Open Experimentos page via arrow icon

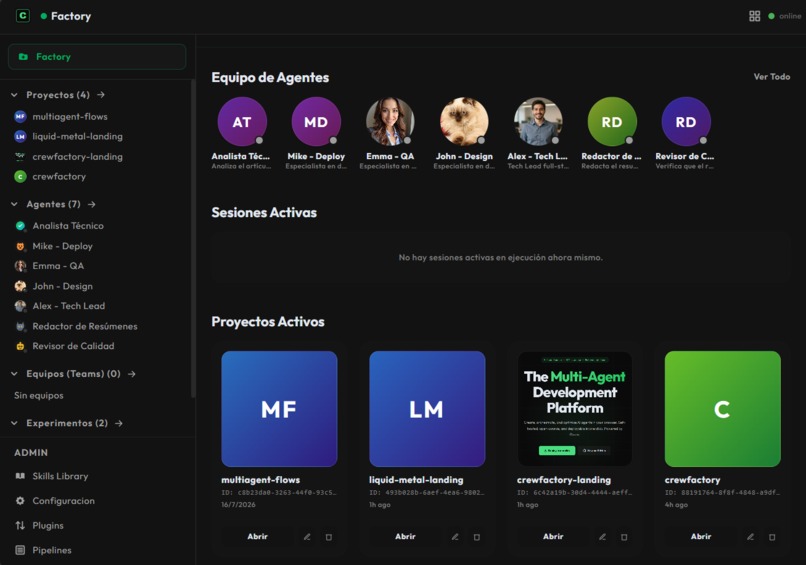[x=119, y=423]
